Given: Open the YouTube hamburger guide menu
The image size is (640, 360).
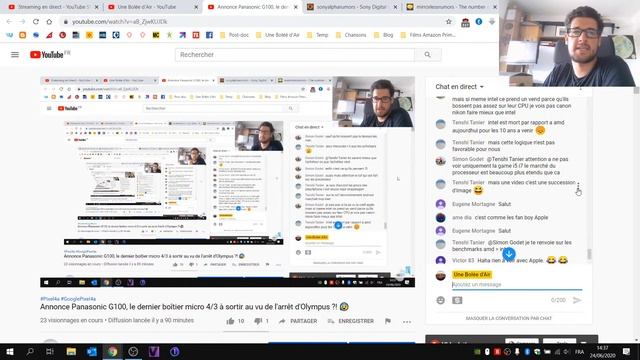Looking at the screenshot, I should pyautogui.click(x=15, y=55).
